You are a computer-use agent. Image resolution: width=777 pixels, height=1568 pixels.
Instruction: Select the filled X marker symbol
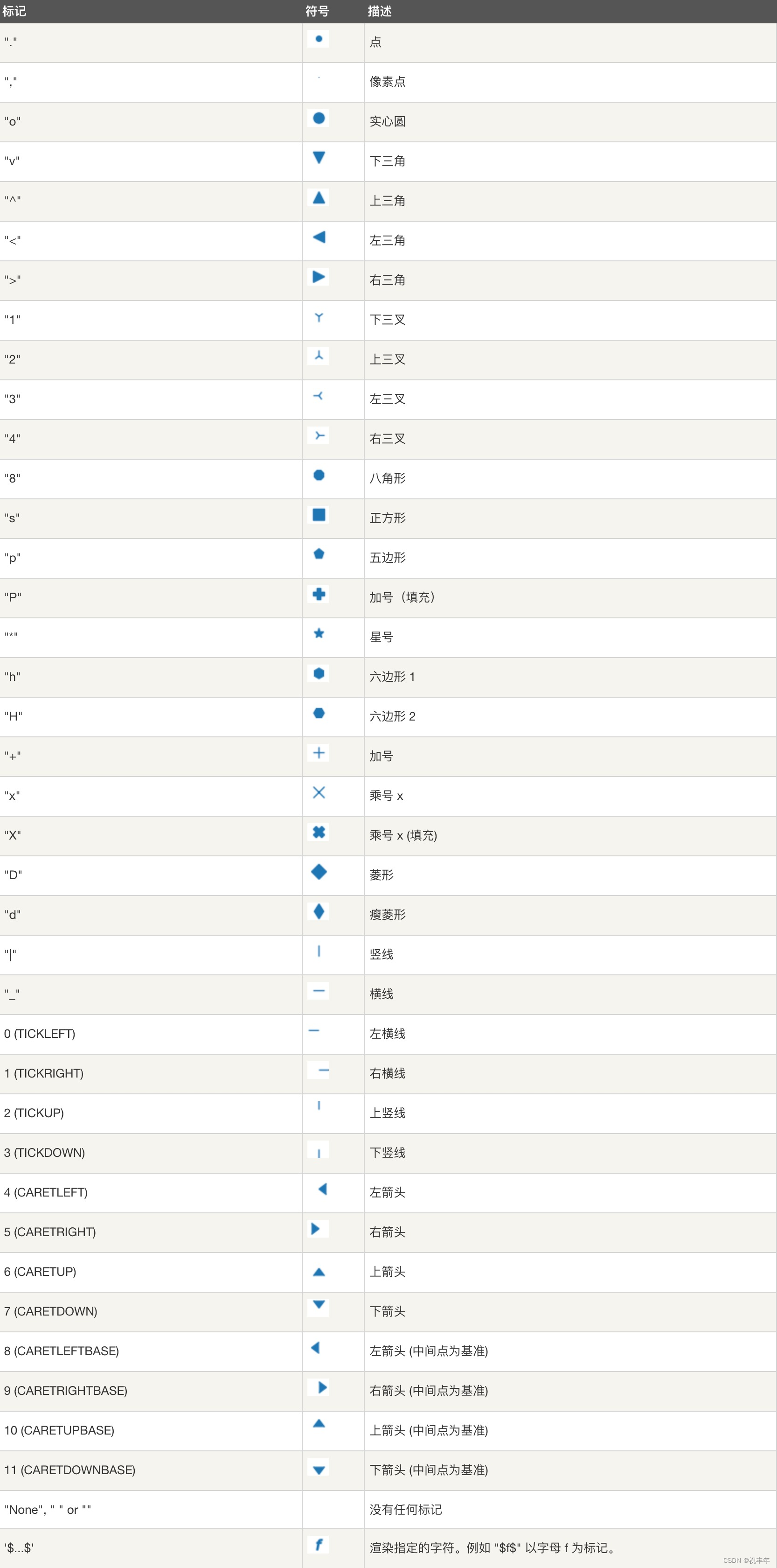319,832
